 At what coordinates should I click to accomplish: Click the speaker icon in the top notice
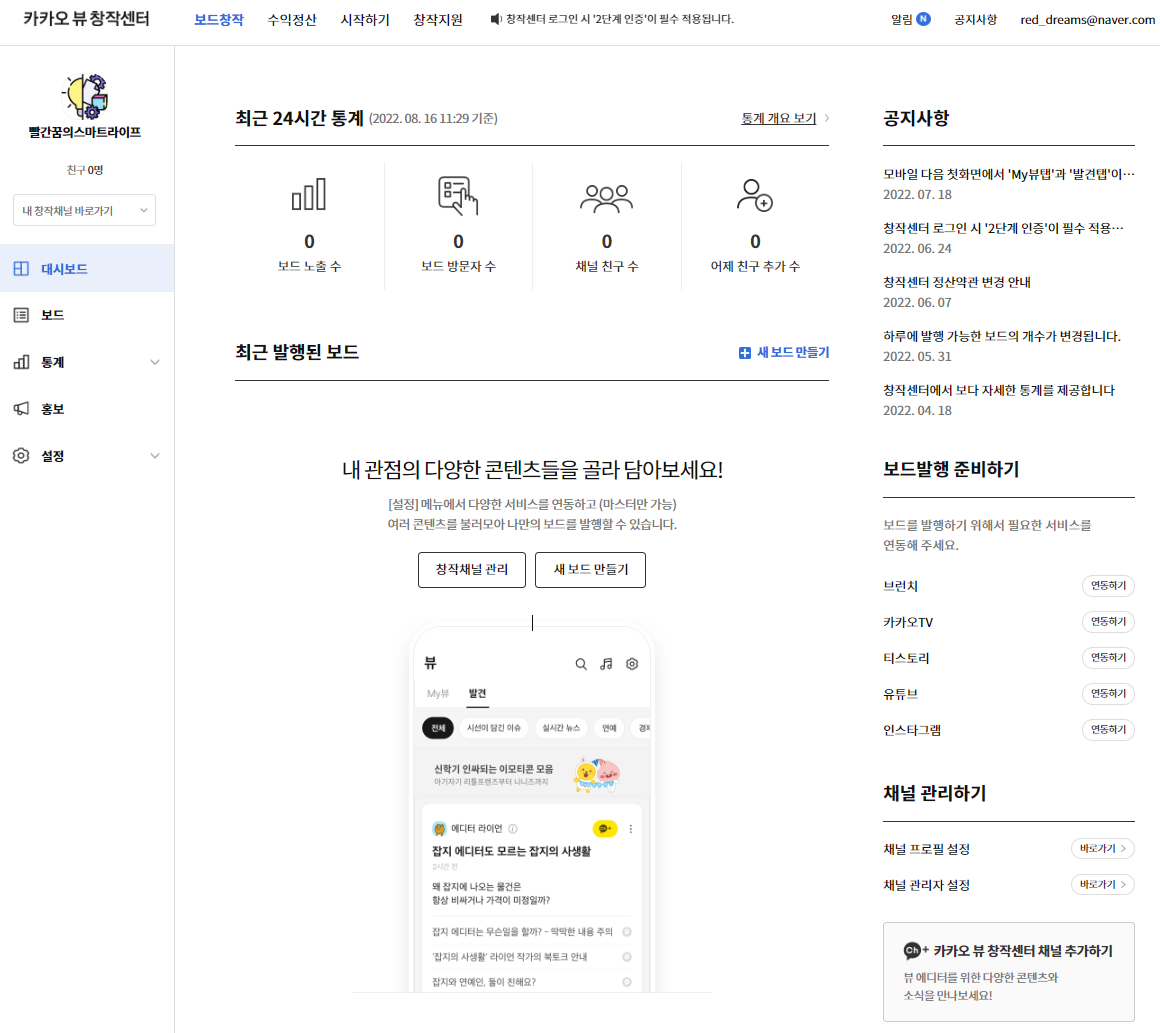click(x=496, y=19)
